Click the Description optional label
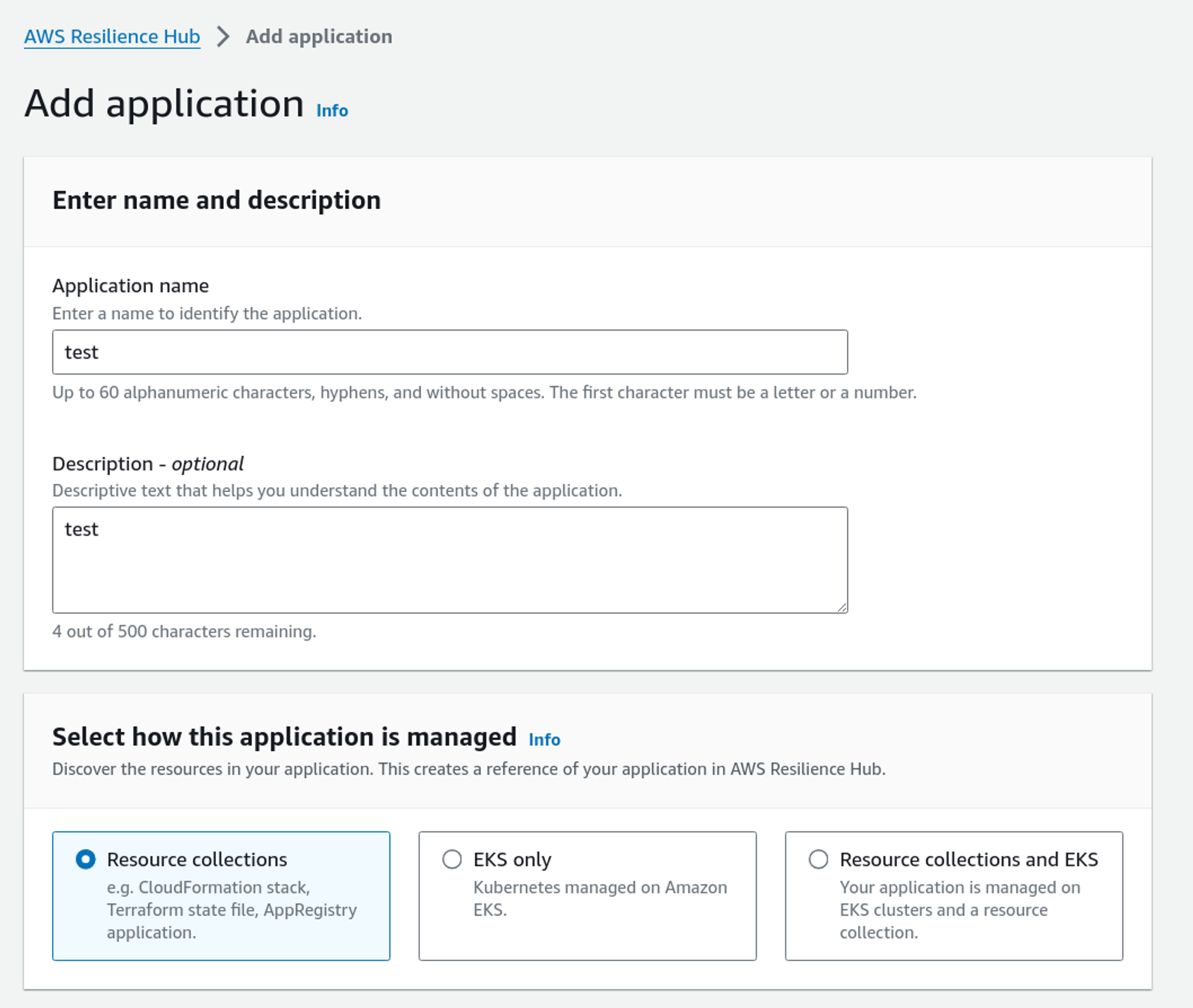Screen dimensions: 1193x1008 [148, 463]
